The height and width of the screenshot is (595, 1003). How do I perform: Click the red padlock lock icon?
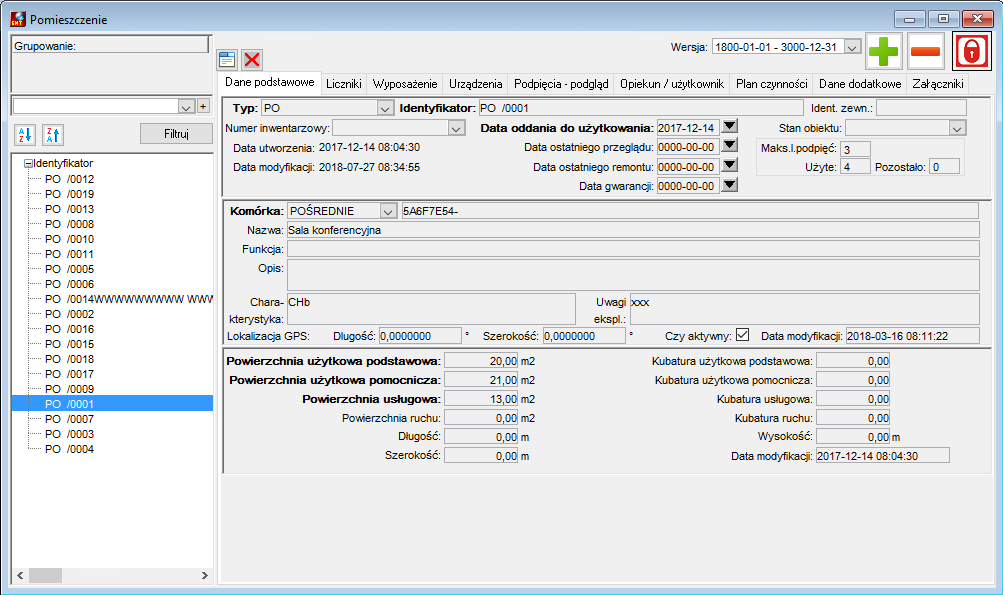(971, 51)
